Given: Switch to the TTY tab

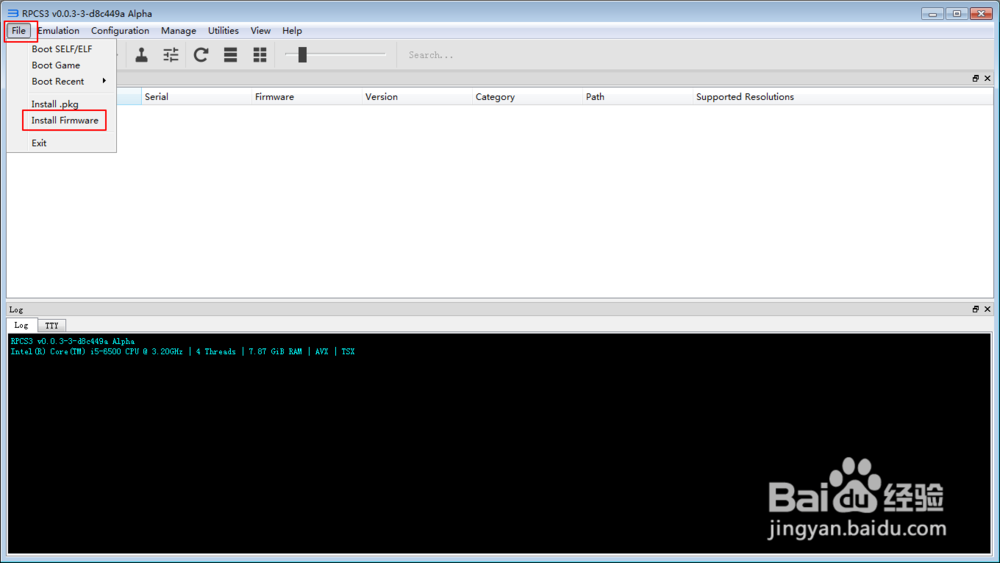Looking at the screenshot, I should click(52, 326).
